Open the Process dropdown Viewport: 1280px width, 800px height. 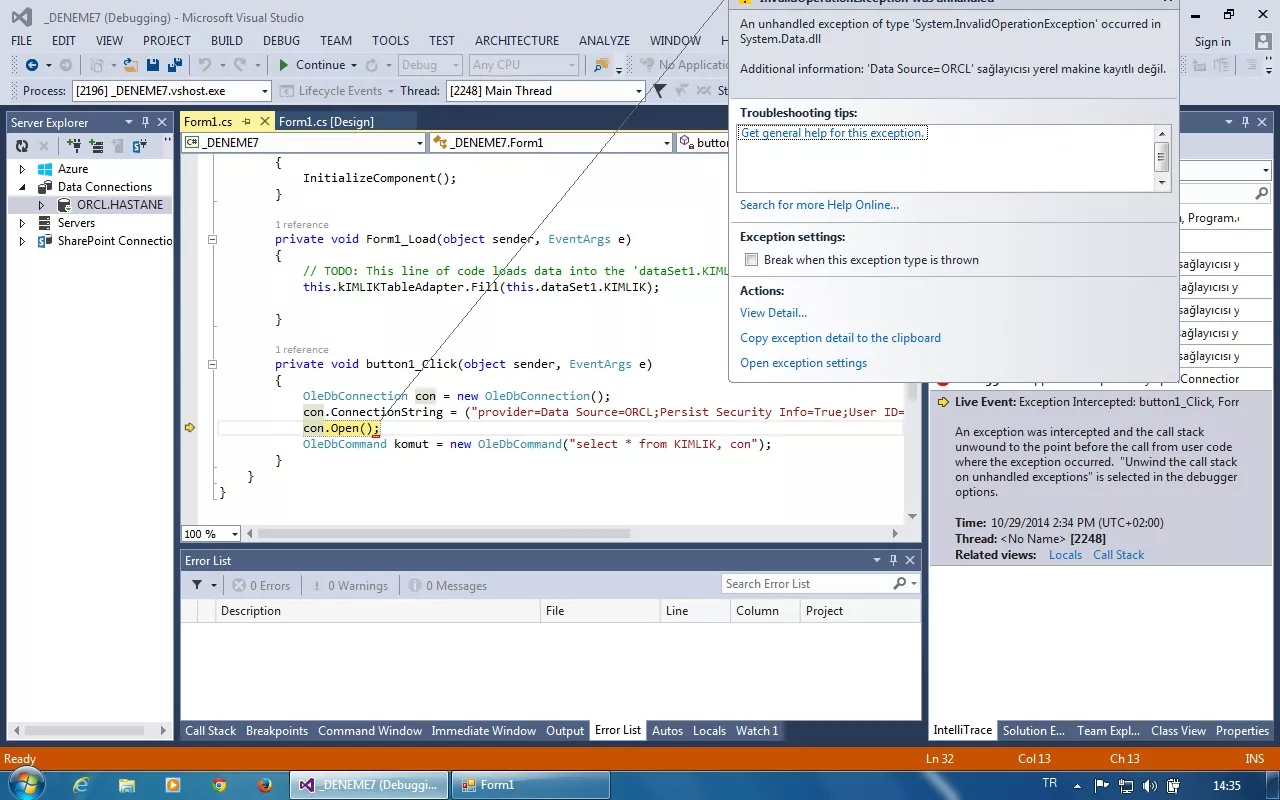pos(264,91)
